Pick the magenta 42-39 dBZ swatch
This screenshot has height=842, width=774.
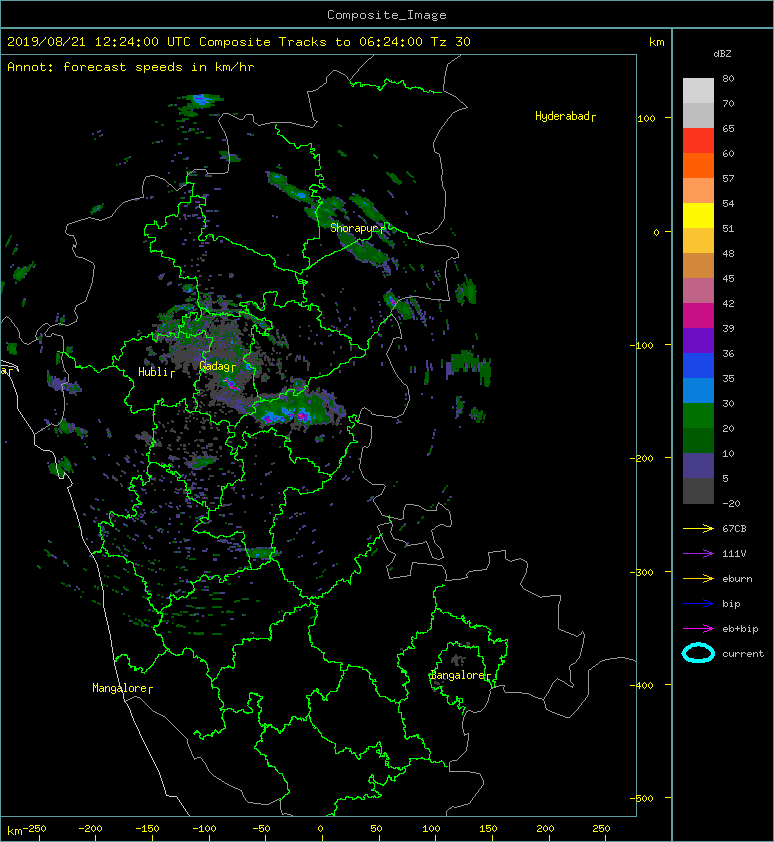(x=698, y=315)
